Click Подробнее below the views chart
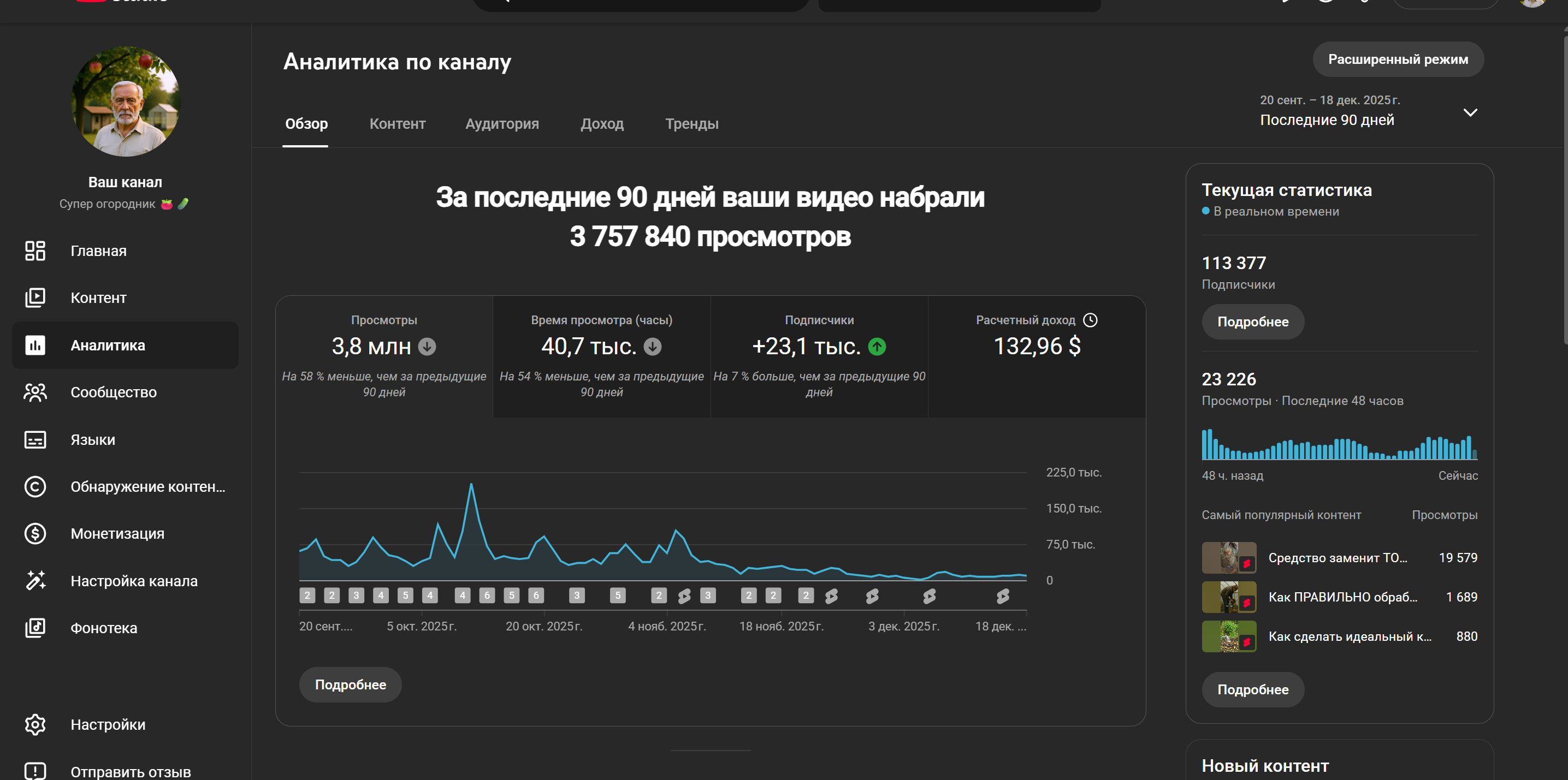Viewport: 1568px width, 780px height. point(350,684)
